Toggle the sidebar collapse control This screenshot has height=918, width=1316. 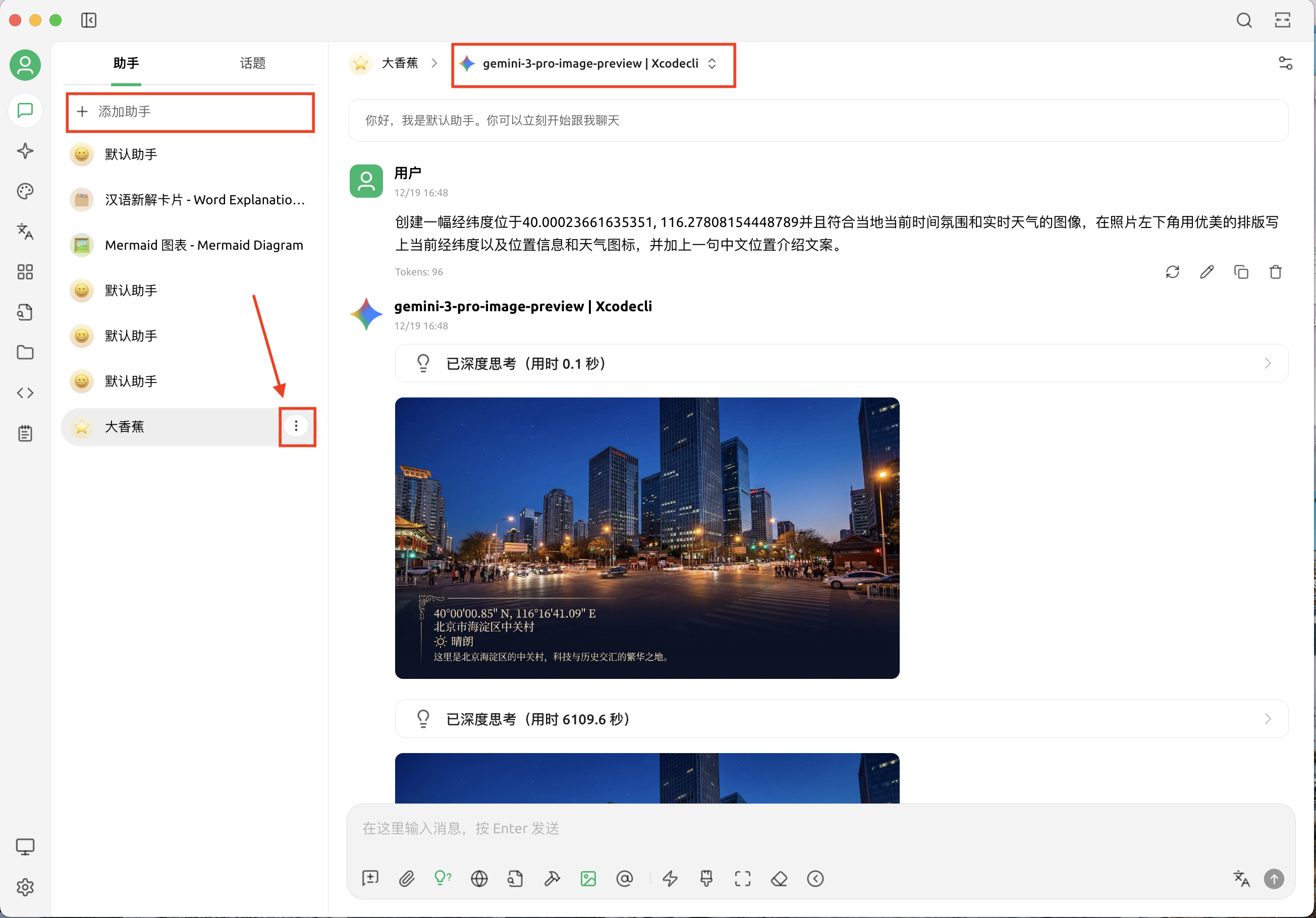(x=89, y=20)
